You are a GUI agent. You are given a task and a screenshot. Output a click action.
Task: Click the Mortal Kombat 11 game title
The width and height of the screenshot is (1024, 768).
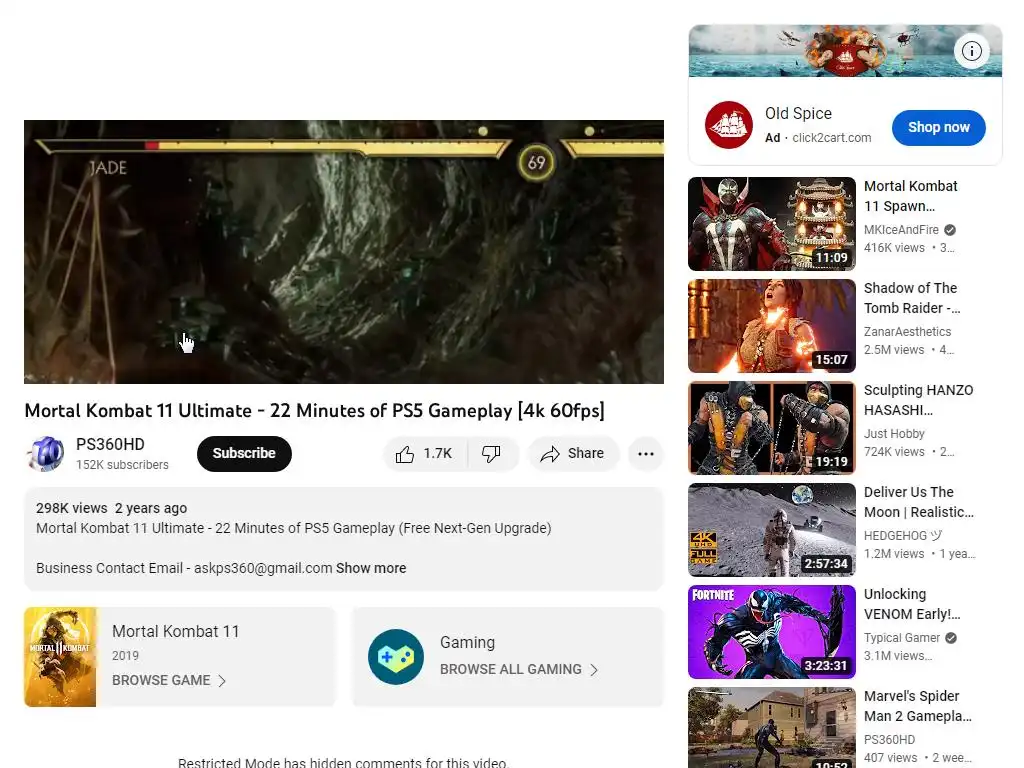[176, 632]
